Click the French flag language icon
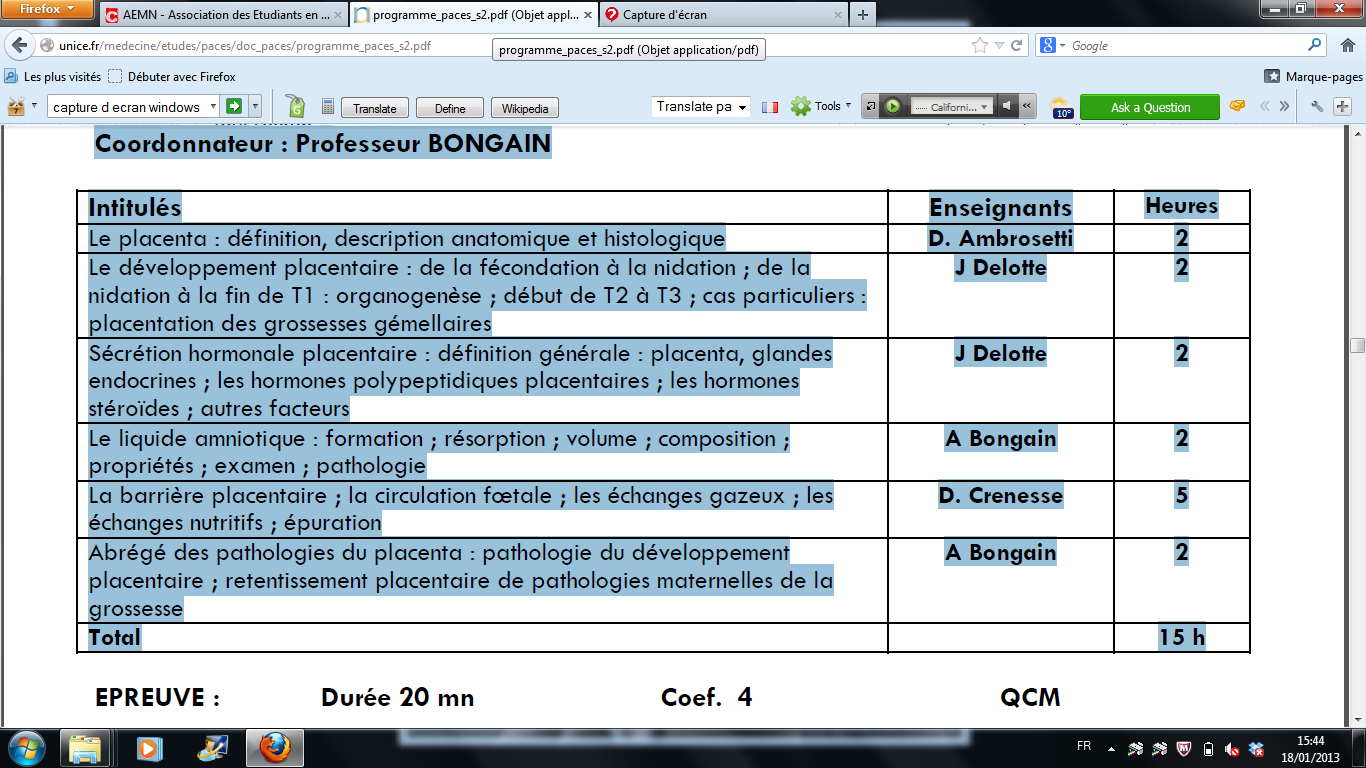 (770, 107)
